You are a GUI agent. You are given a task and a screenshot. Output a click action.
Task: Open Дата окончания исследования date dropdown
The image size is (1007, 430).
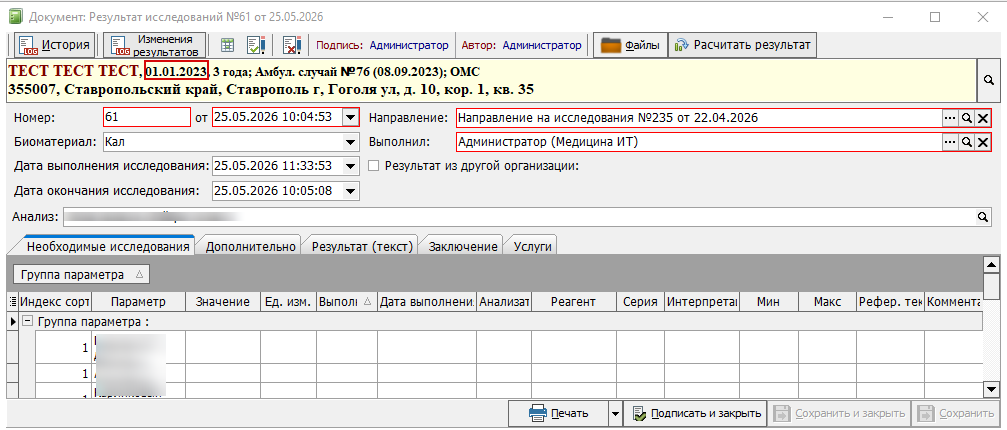point(350,191)
